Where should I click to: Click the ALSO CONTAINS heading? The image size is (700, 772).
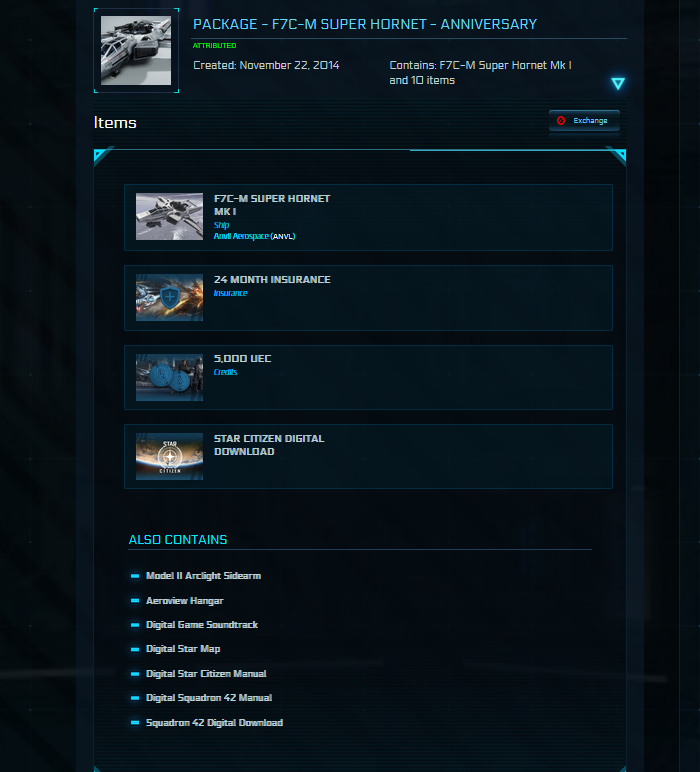(178, 540)
